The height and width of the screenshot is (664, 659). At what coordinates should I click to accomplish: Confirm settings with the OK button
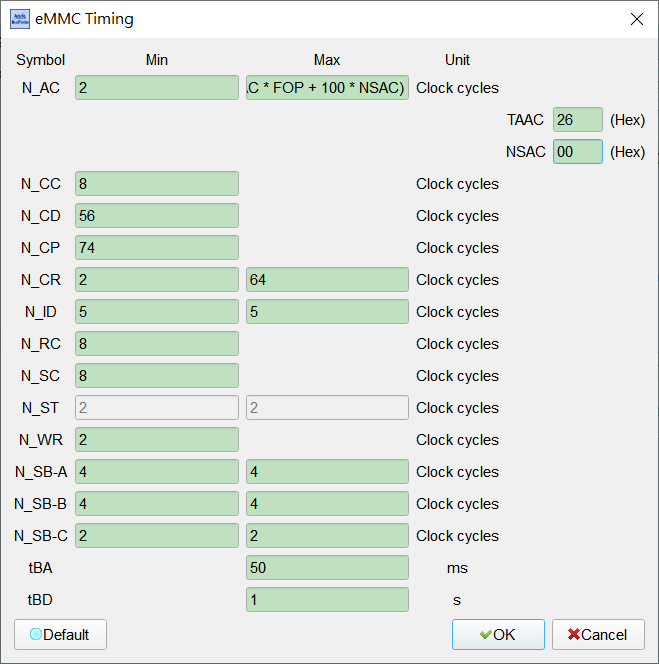498,634
